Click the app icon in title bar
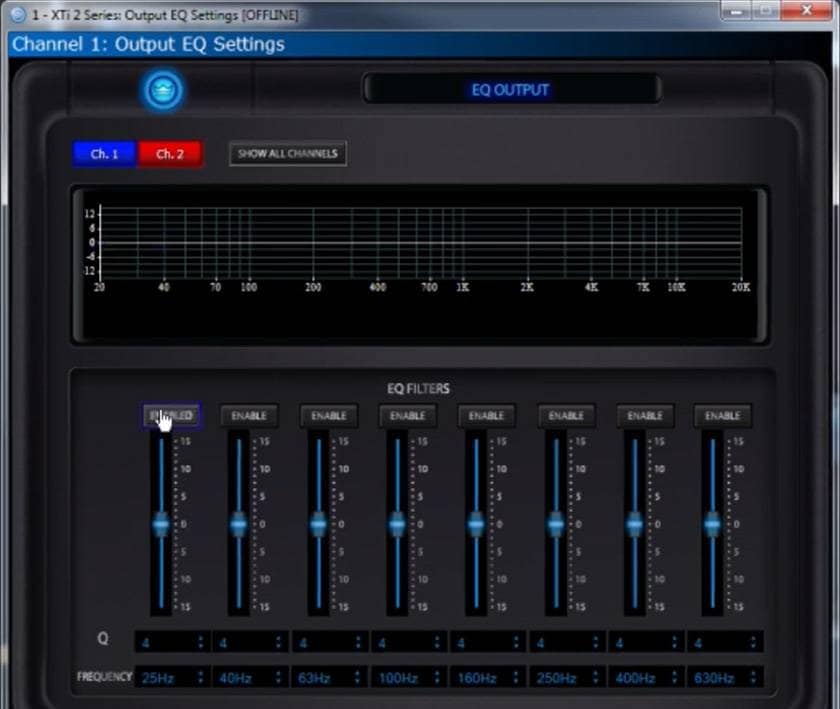Screen dimensions: 840x709 pyautogui.click(x=16, y=14)
